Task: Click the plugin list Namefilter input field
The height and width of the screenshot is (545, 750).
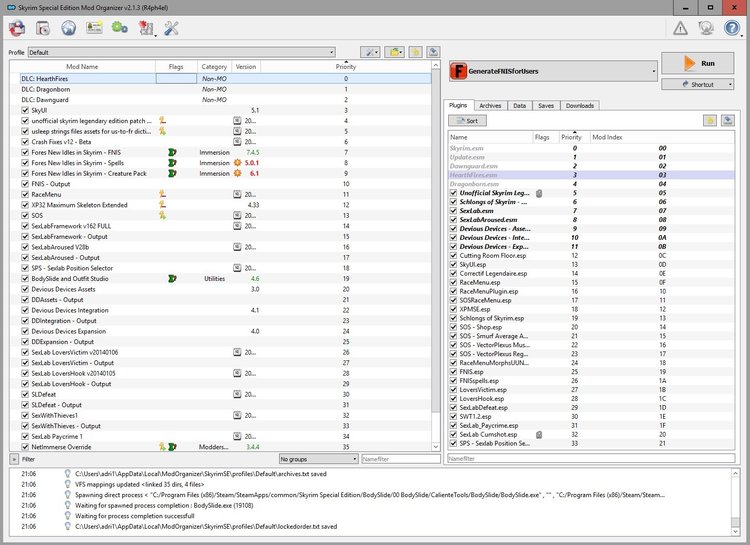Action: click(591, 458)
